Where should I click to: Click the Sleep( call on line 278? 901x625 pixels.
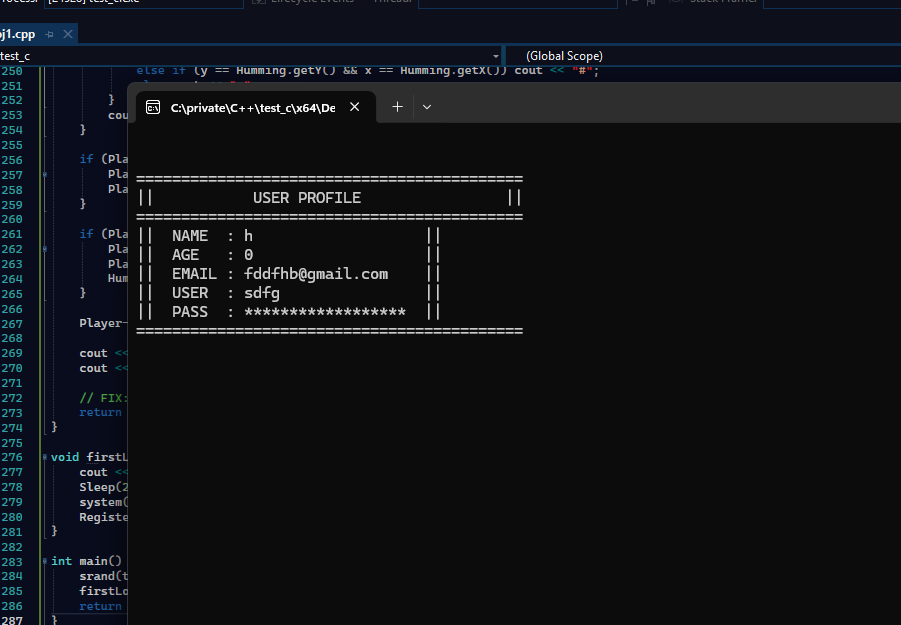pos(103,487)
